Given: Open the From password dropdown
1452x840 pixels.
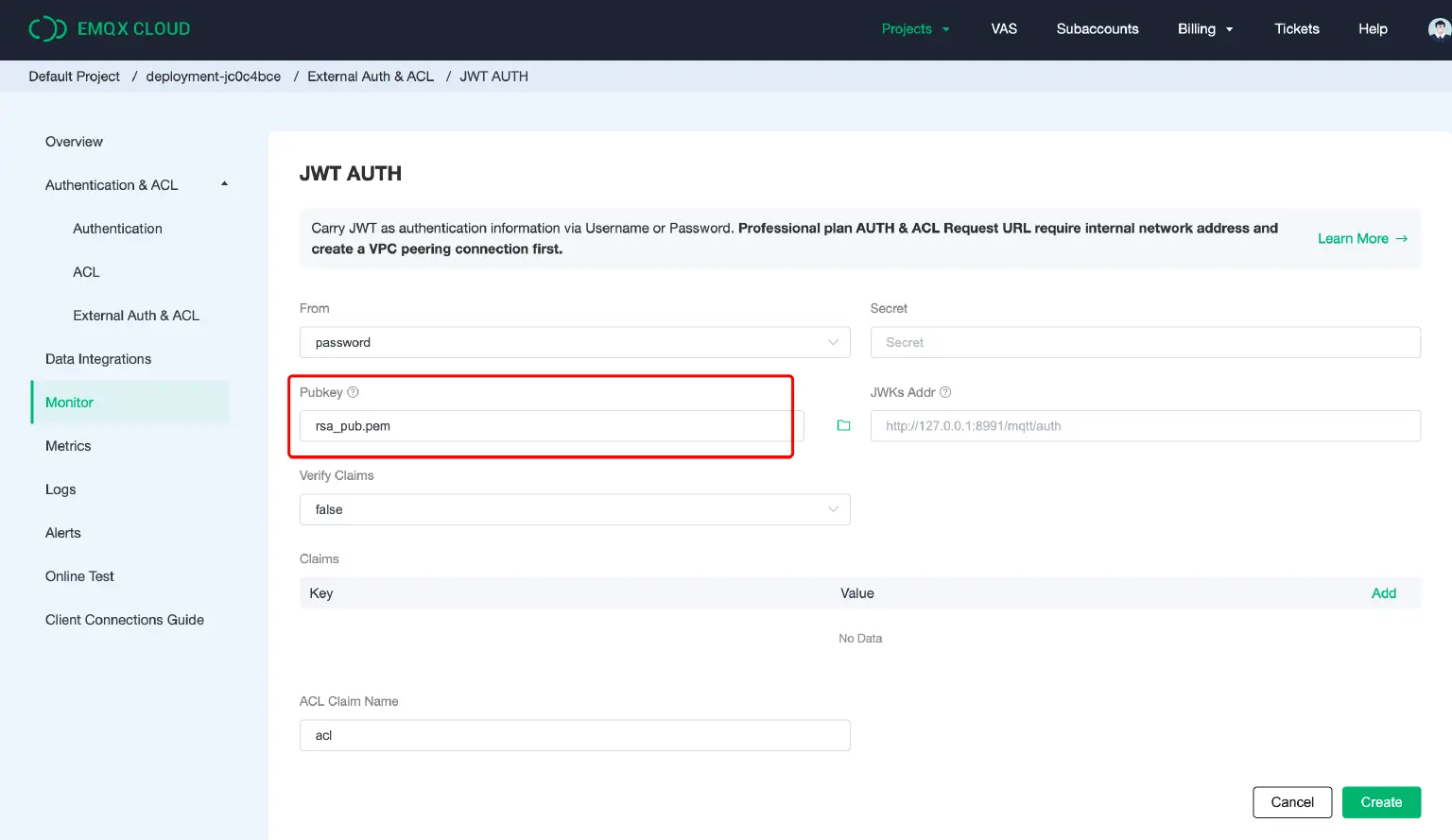Looking at the screenshot, I should coord(574,343).
